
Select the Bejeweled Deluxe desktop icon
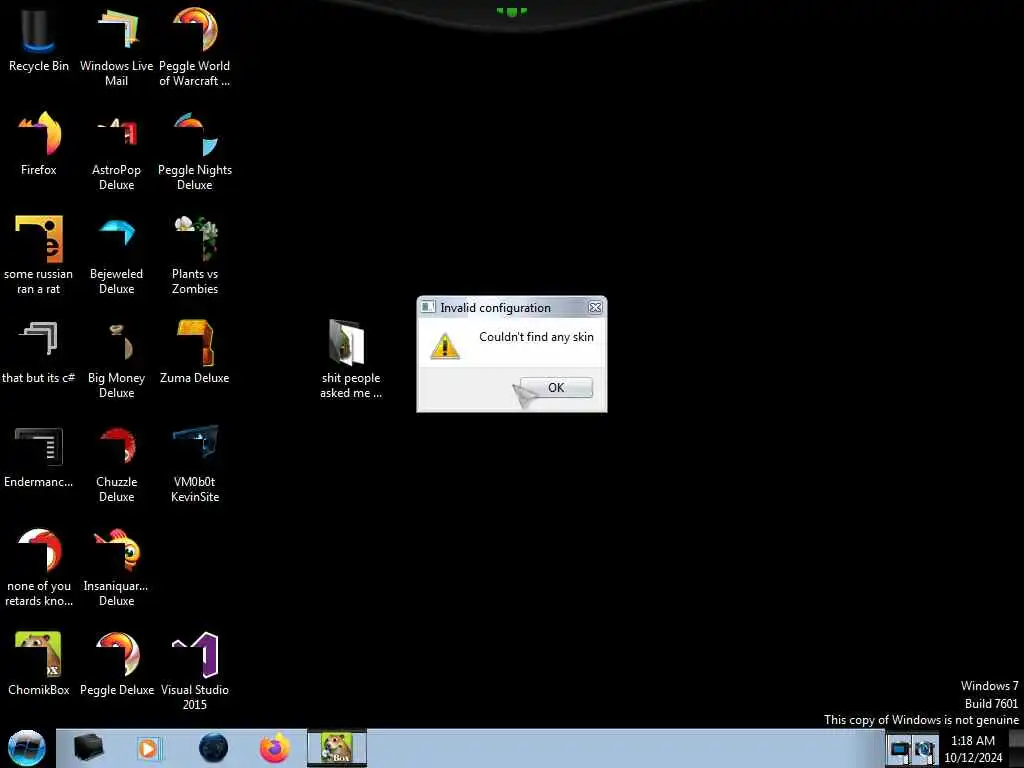point(116,255)
